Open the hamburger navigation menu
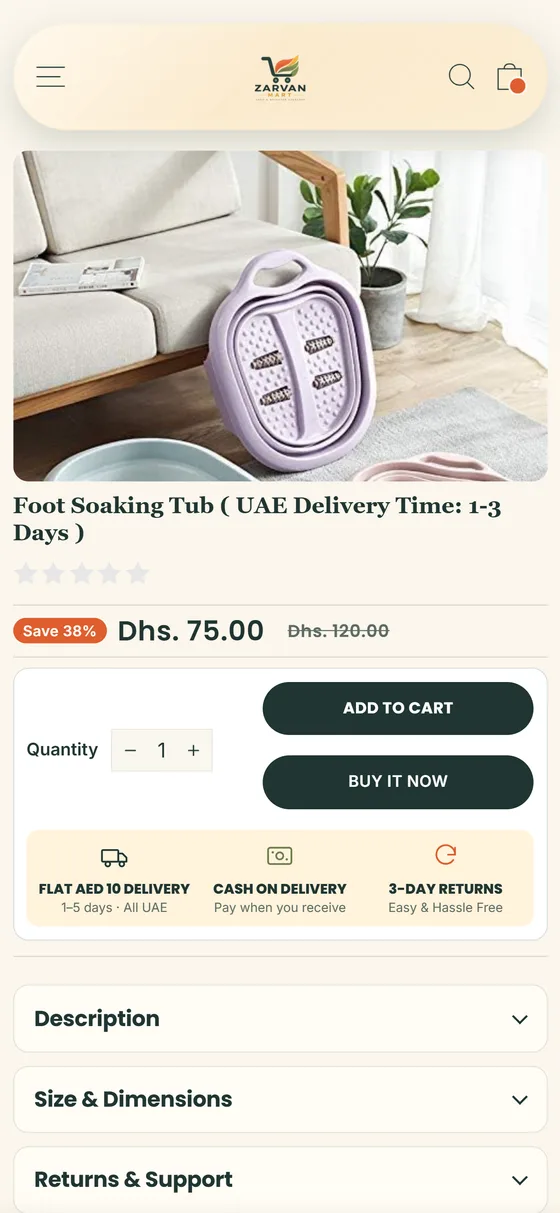Viewport: 560px width, 1213px height. [50, 77]
